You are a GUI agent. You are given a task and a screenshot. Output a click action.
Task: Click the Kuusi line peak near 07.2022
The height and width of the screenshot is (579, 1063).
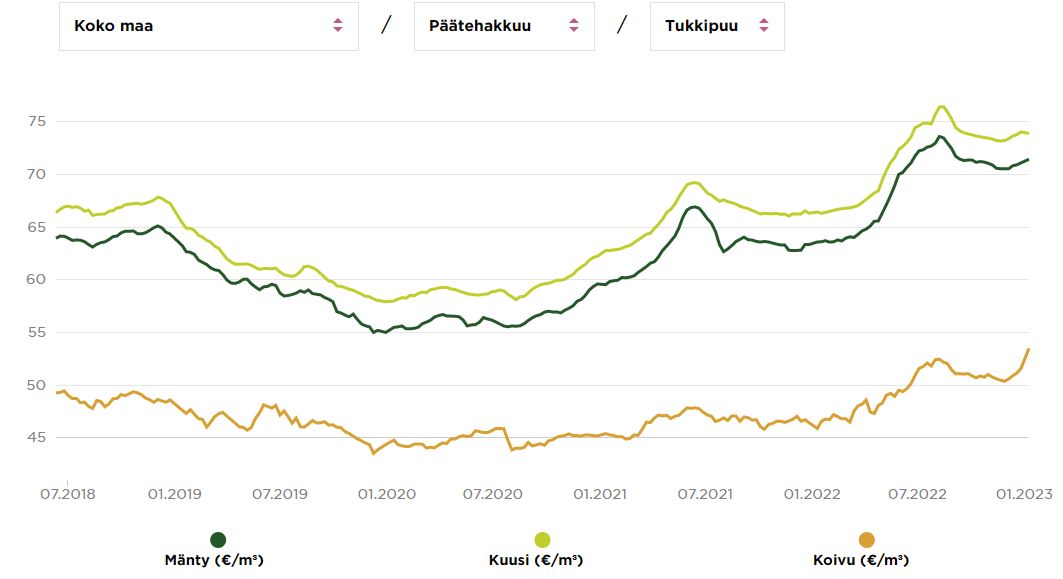coord(941,106)
